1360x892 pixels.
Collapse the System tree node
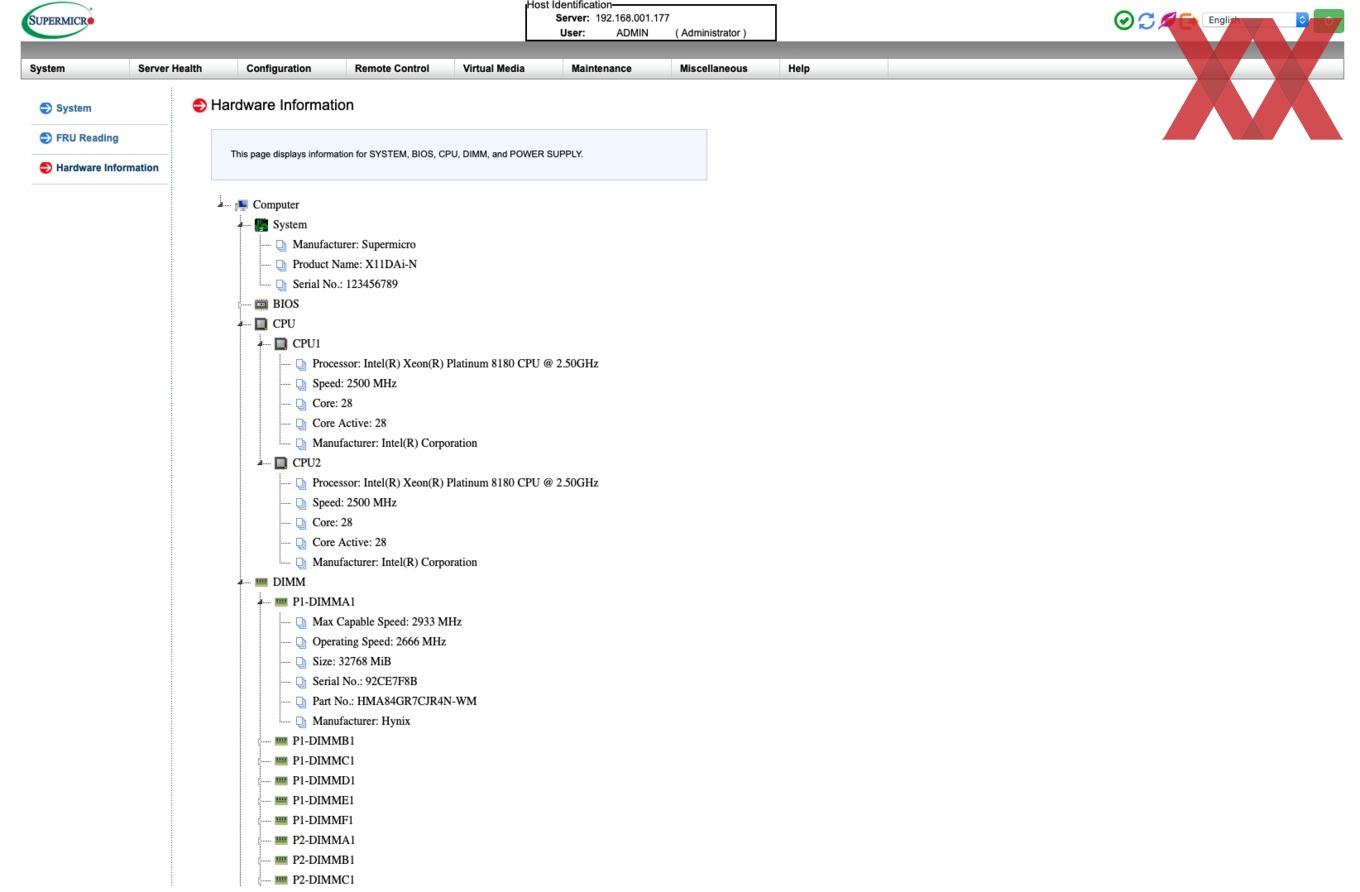click(241, 225)
